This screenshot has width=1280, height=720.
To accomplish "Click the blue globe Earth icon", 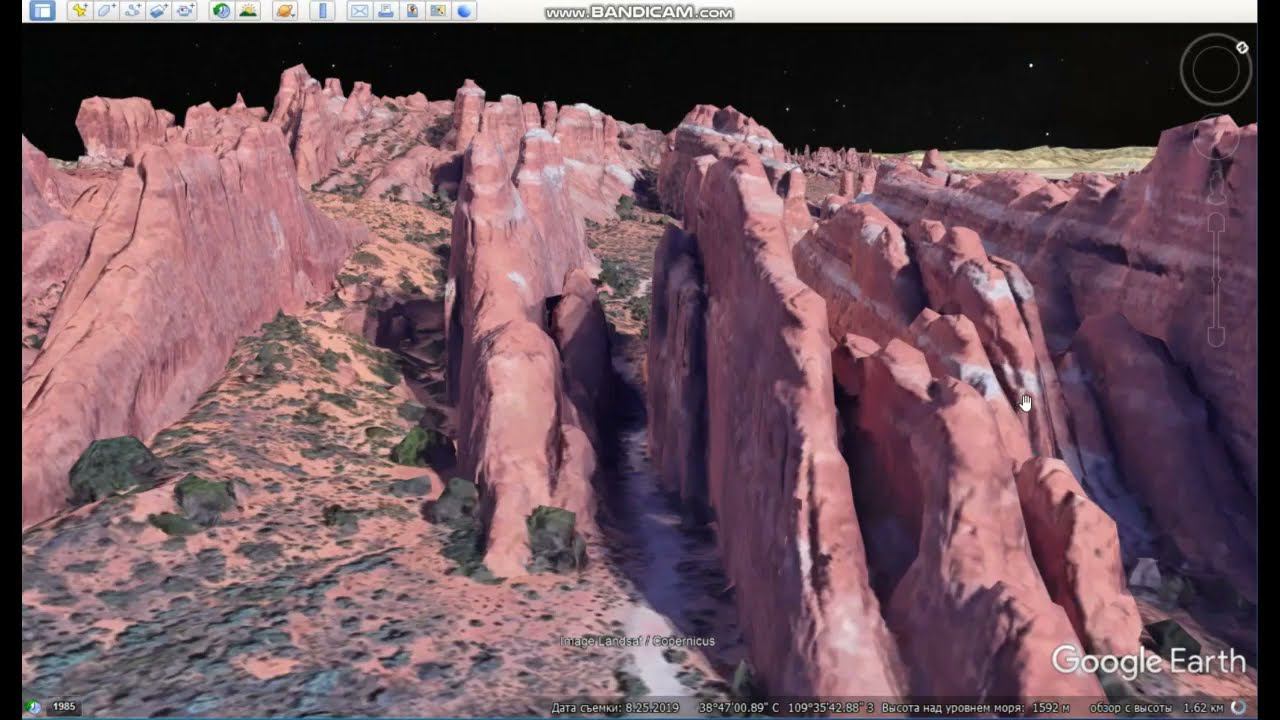I will point(463,11).
